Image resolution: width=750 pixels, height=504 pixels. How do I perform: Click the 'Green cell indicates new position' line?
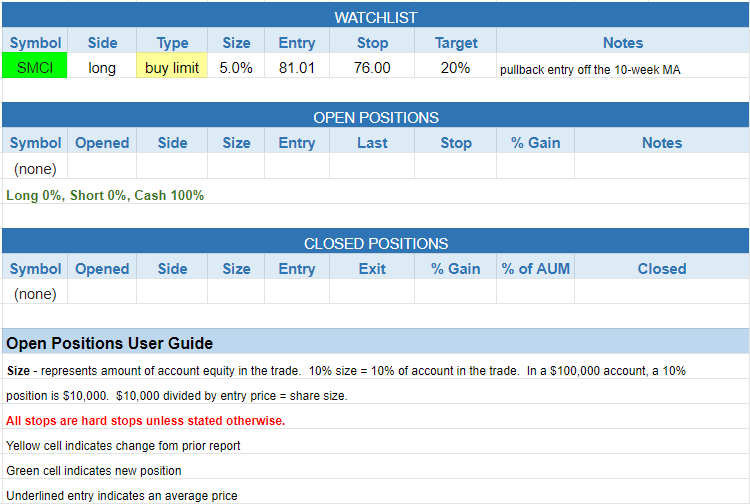[x=94, y=471]
